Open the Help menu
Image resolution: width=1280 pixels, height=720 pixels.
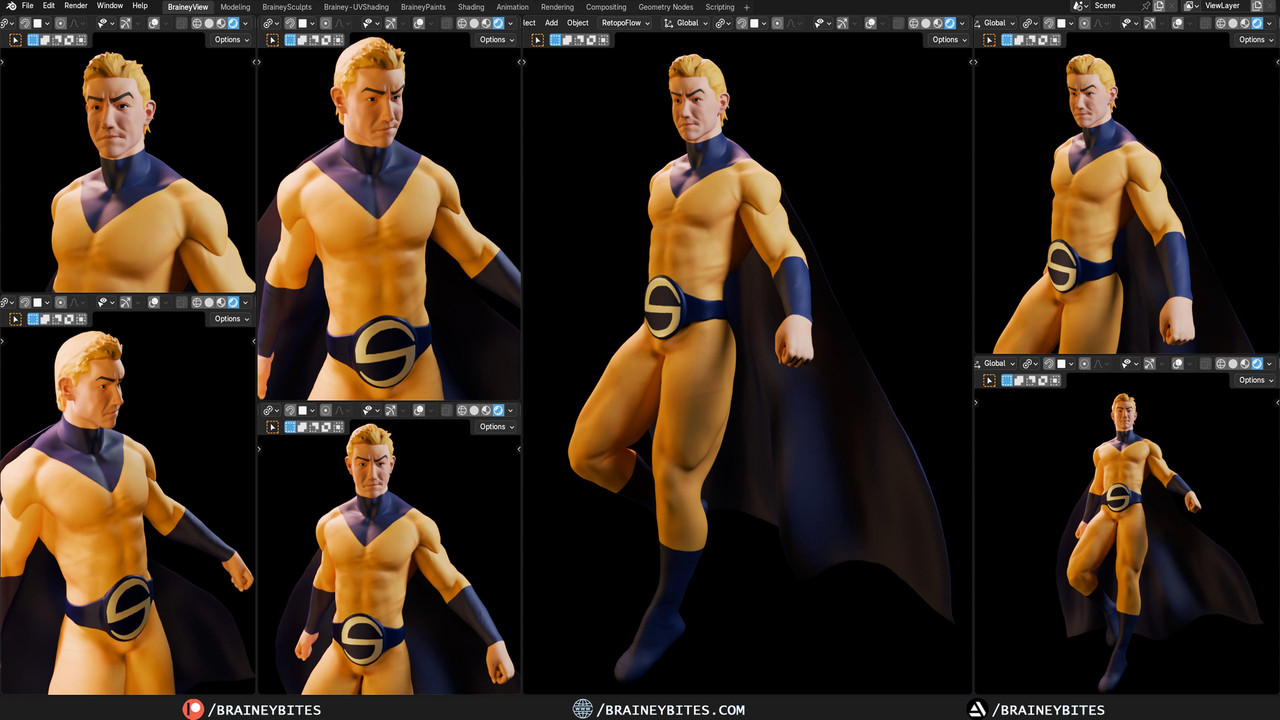pos(140,6)
